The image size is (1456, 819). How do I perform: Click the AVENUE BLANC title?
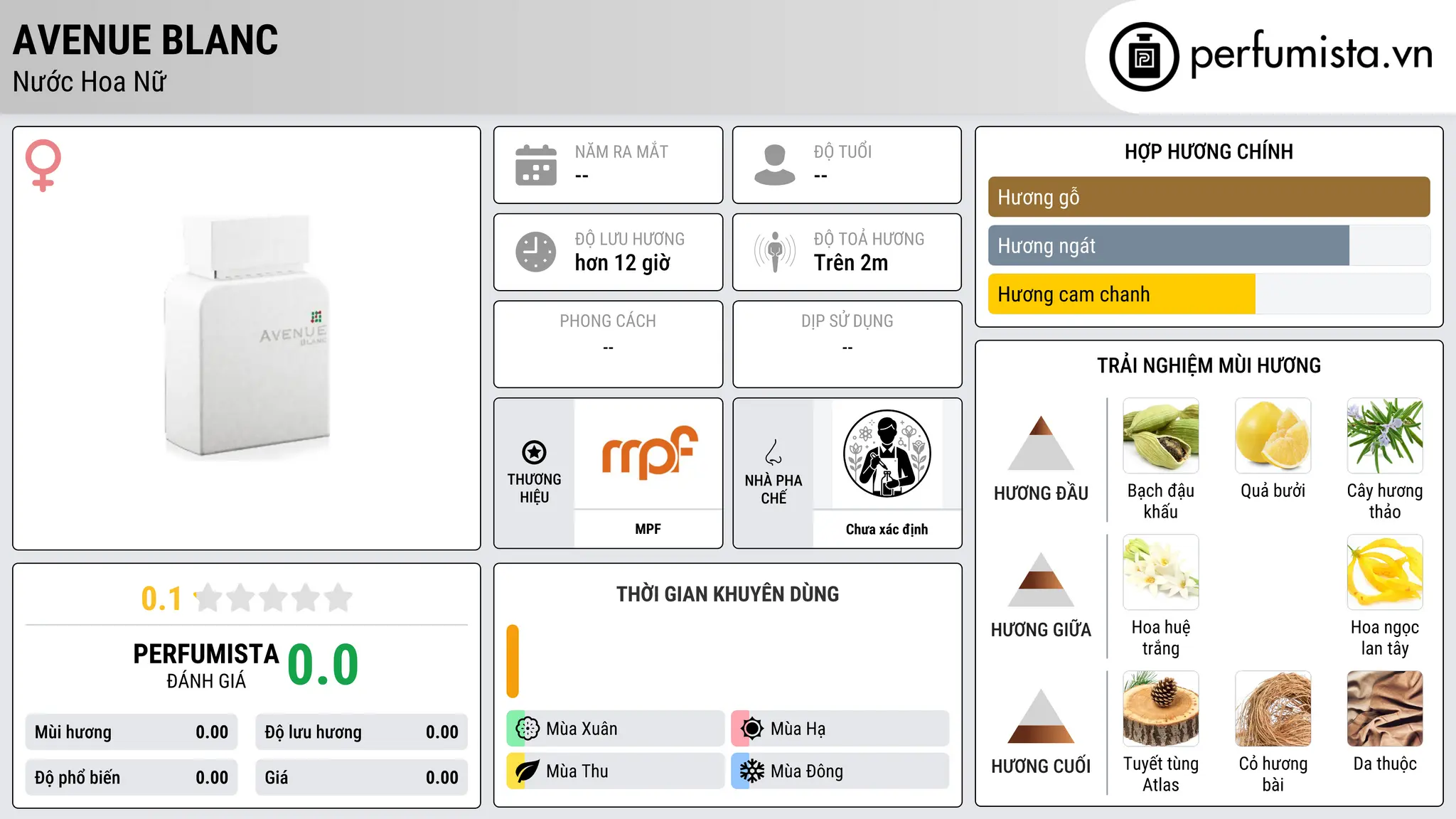click(x=146, y=40)
